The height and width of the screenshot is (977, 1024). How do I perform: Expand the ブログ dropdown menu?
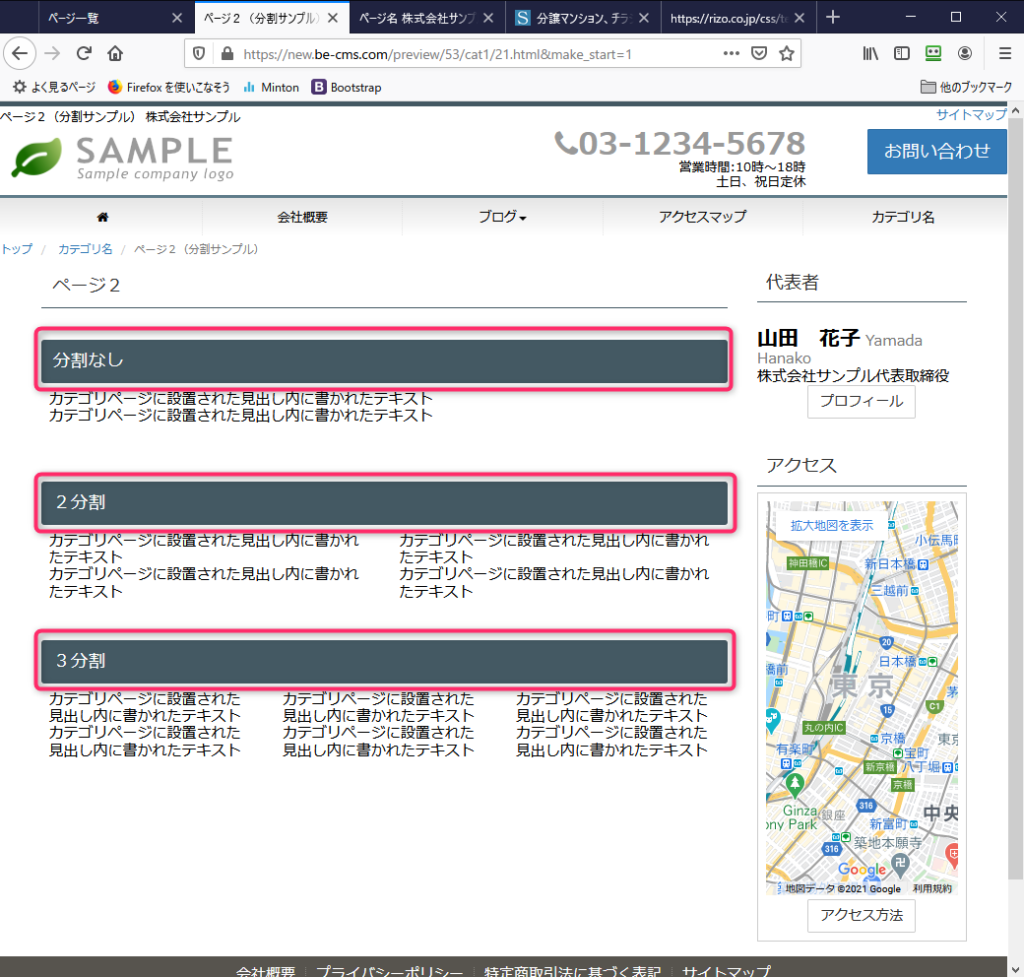(x=502, y=217)
